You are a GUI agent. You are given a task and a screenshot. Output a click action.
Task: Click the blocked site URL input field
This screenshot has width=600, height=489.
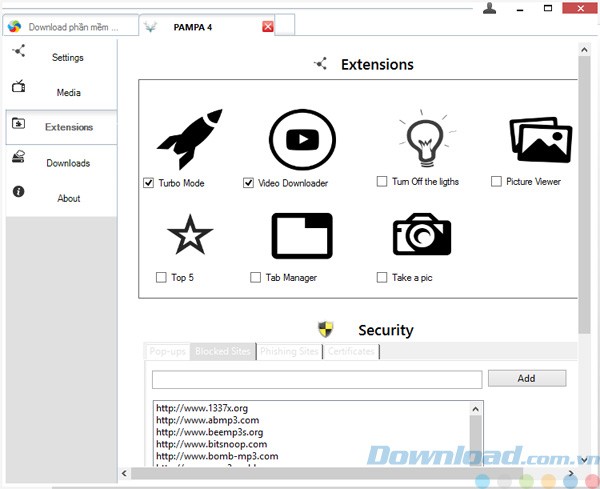(x=316, y=379)
